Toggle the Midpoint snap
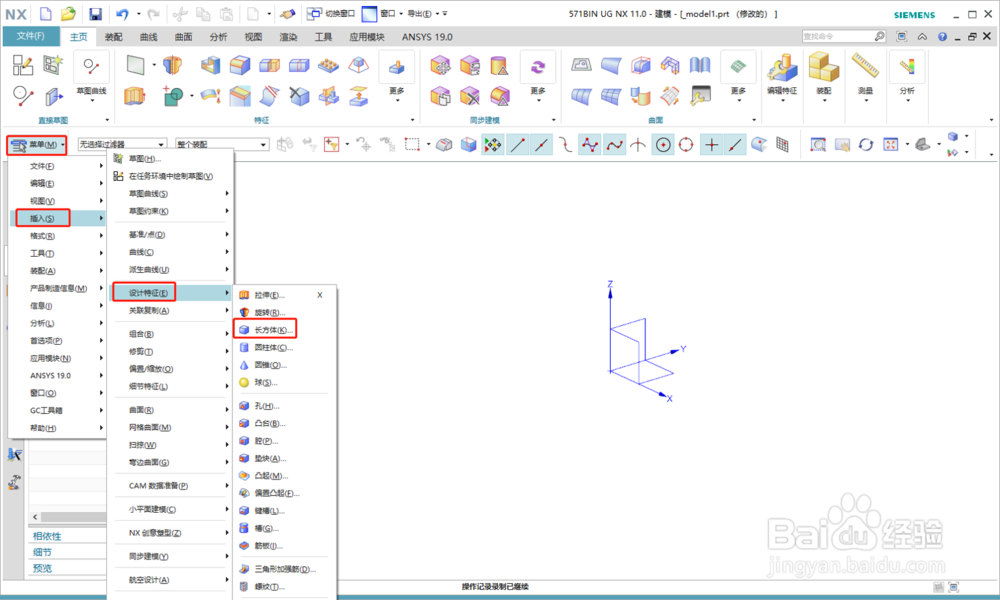 click(x=541, y=145)
